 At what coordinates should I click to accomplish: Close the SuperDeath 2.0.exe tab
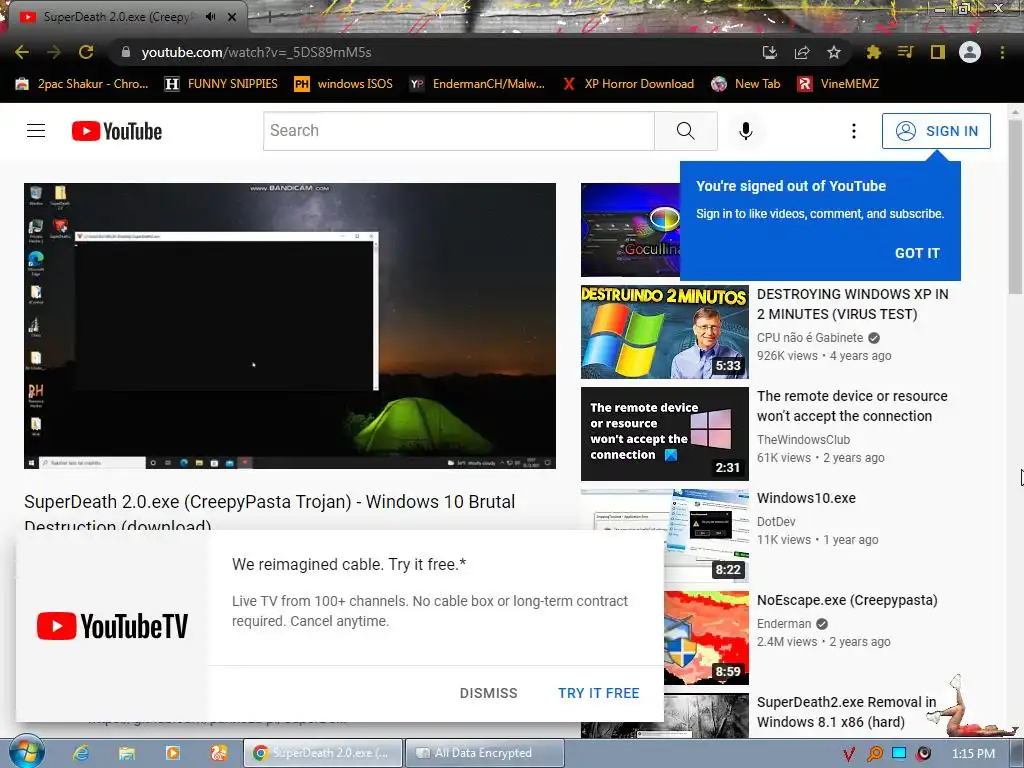click(x=232, y=17)
